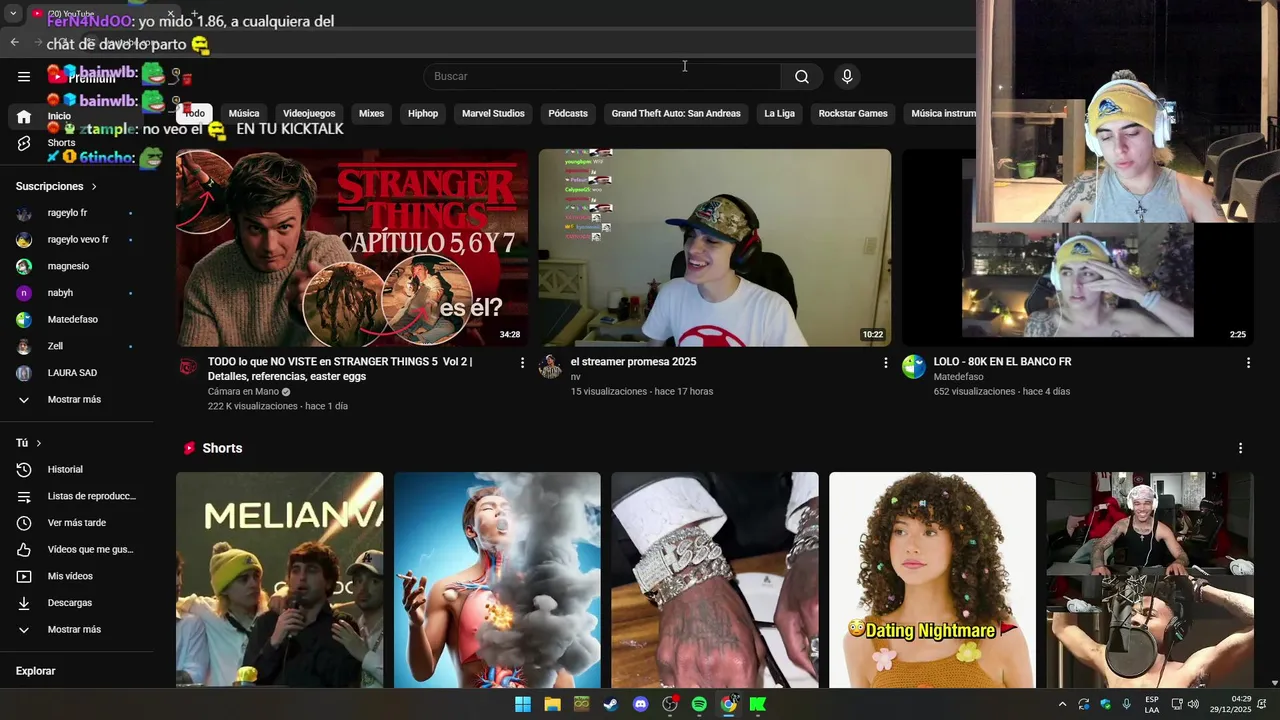Open rageylo fr subscription channel
Image resolution: width=1280 pixels, height=720 pixels.
point(77,213)
